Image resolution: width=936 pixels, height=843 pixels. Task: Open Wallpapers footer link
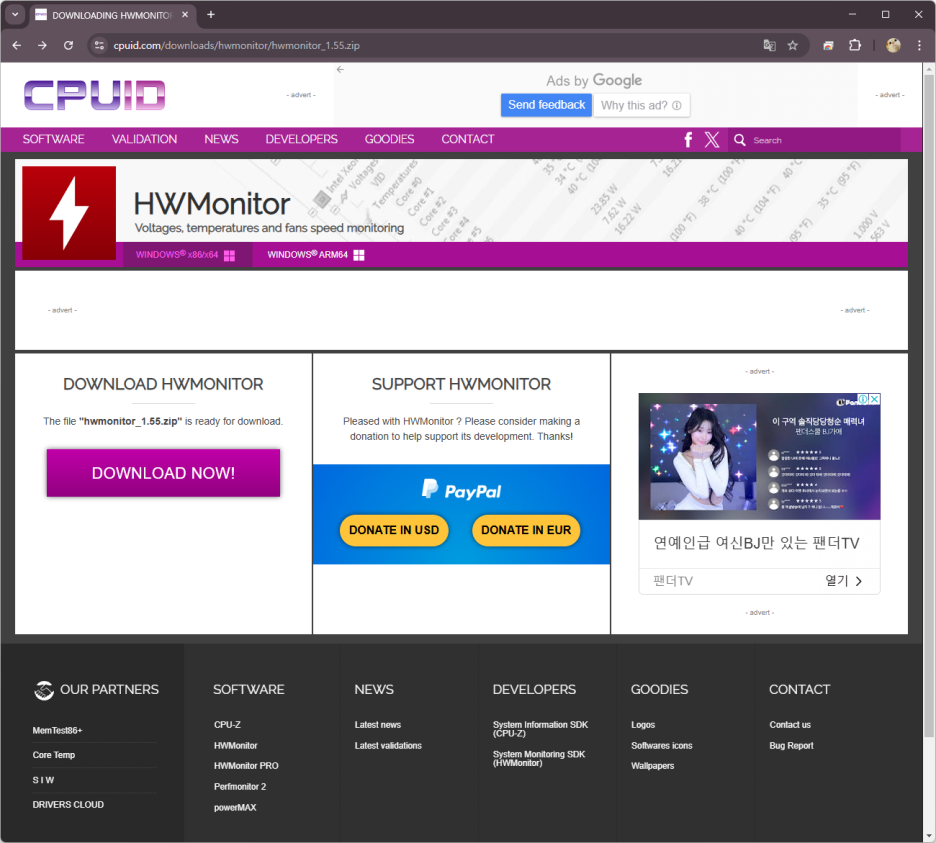652,765
